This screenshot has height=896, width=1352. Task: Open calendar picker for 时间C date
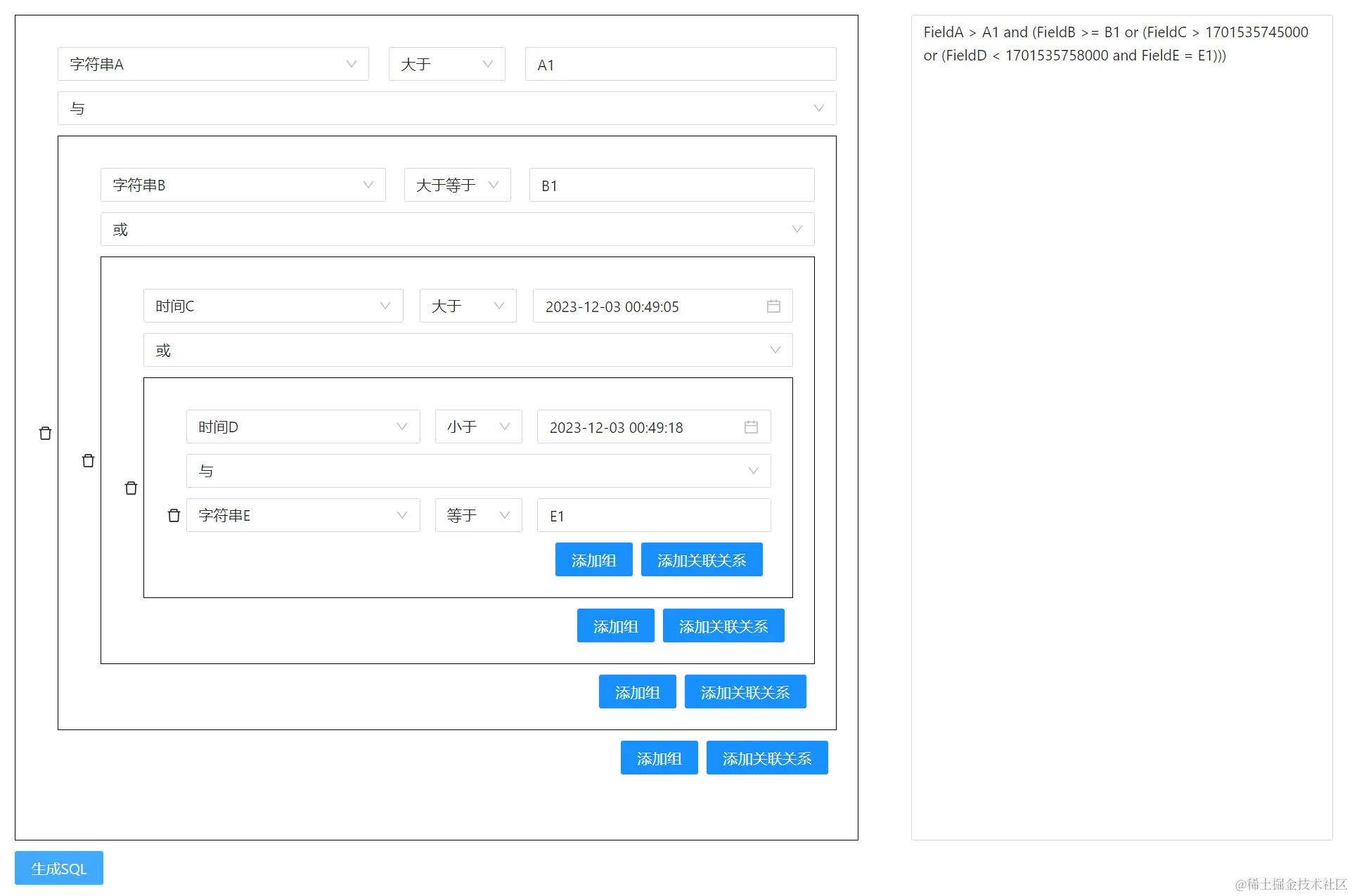(x=773, y=306)
